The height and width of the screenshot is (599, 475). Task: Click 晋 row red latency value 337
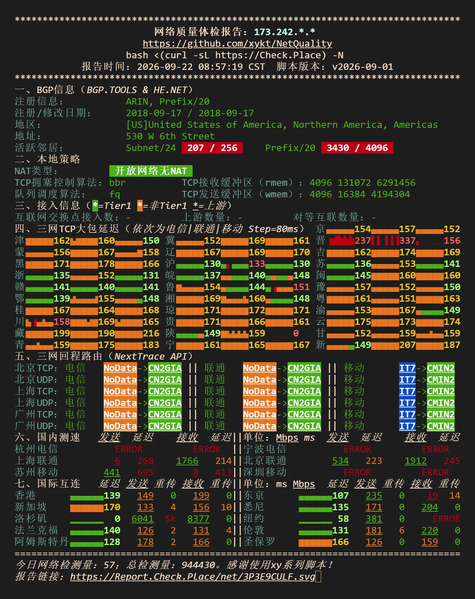pos(407,241)
